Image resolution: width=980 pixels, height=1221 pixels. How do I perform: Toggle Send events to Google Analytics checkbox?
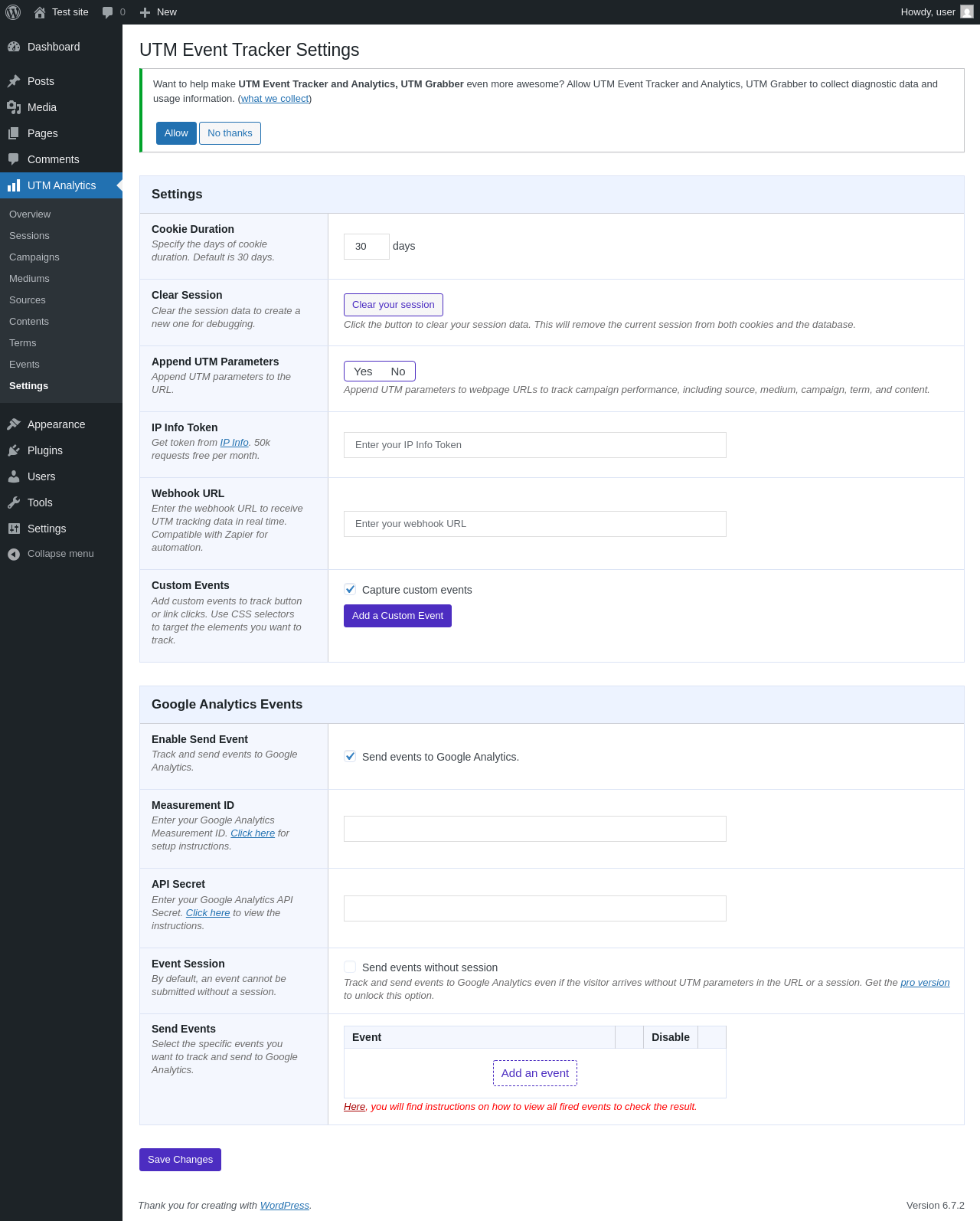click(x=350, y=756)
